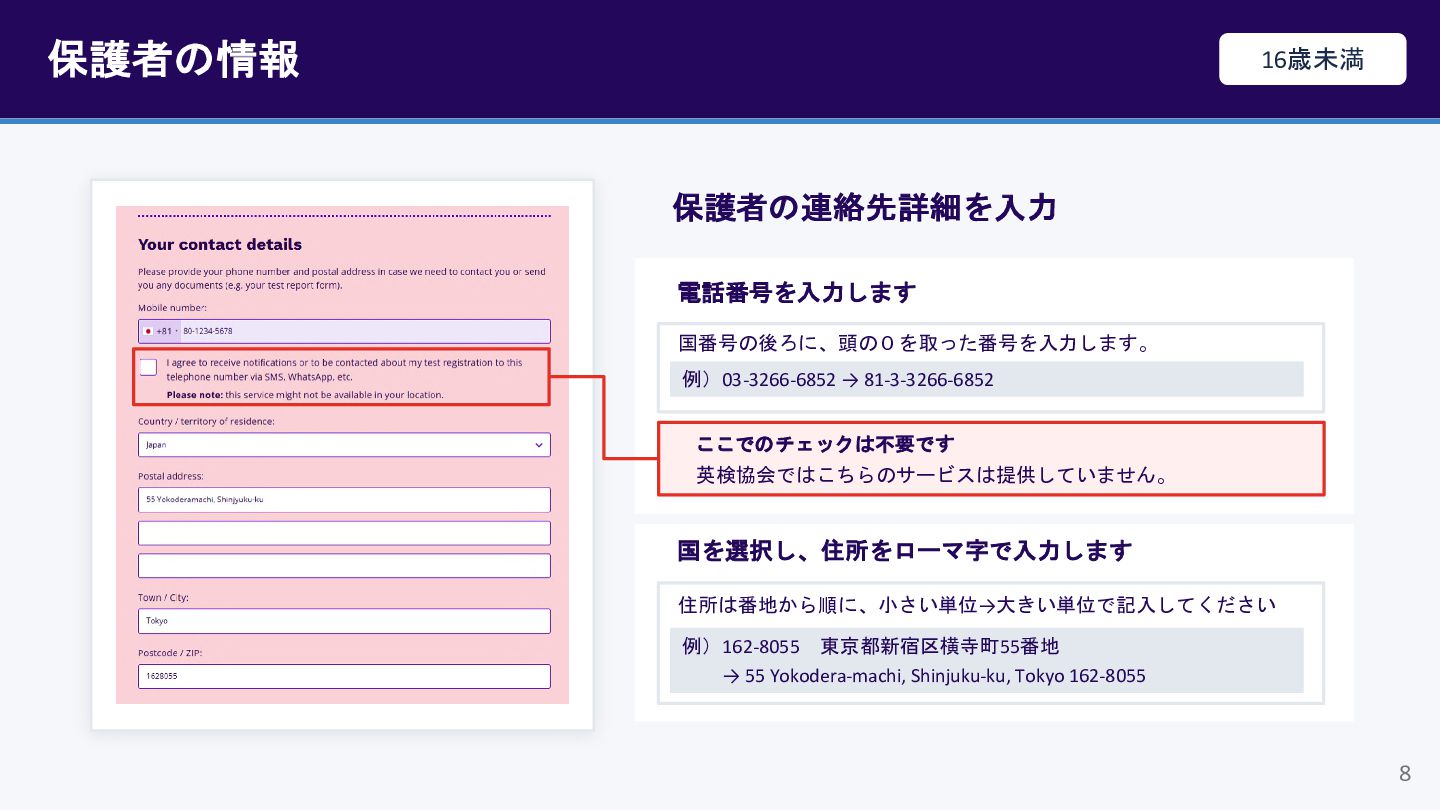Viewport: 1440px width, 810px height.
Task: Click the Your contact details heading
Action: pos(220,244)
